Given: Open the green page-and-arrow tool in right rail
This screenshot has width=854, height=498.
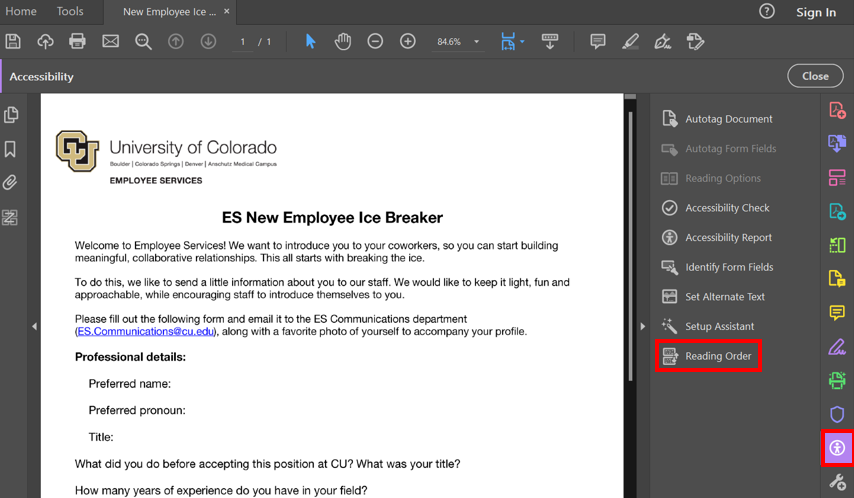Looking at the screenshot, I should pos(837,245).
